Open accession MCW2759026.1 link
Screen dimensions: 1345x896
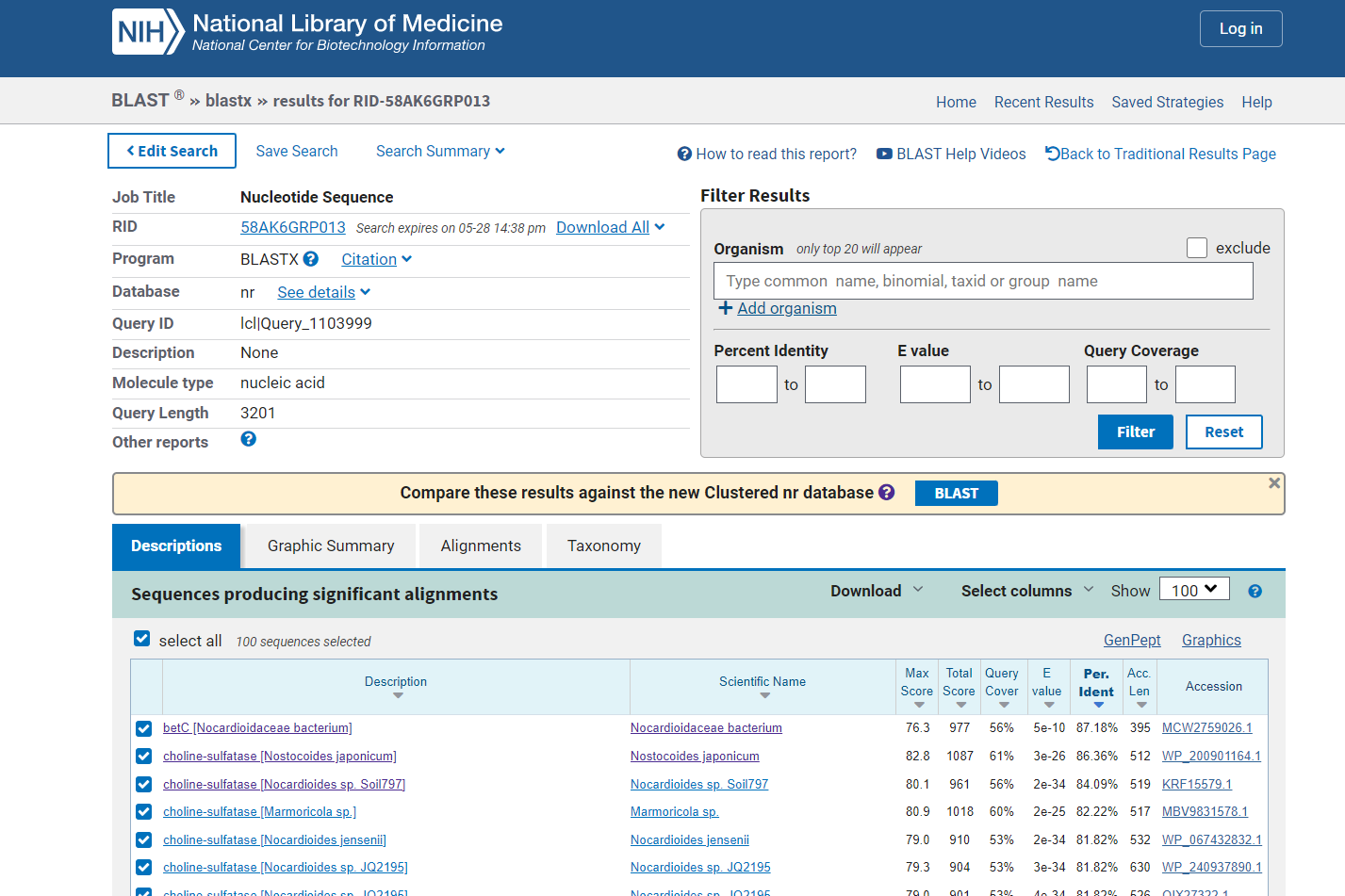pos(1206,727)
